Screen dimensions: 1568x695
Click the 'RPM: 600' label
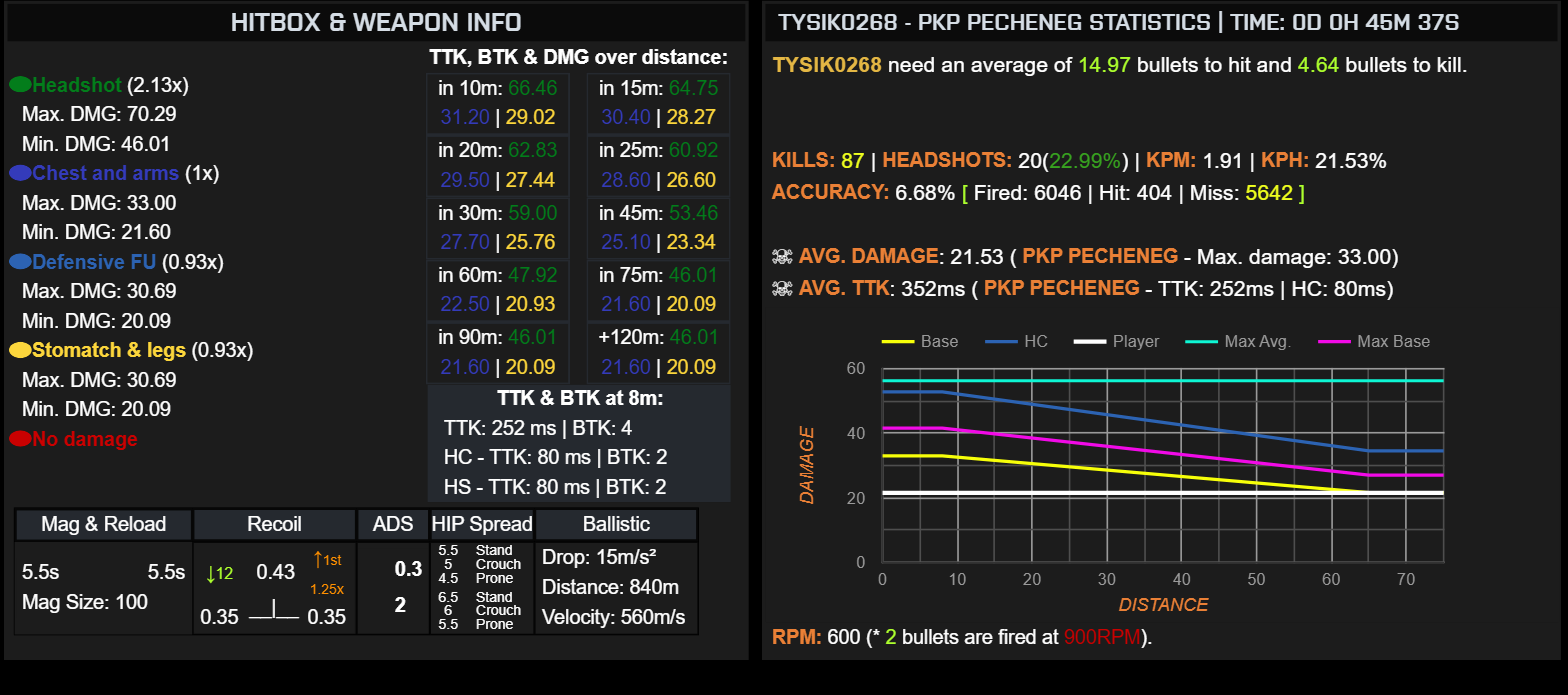pos(815,637)
